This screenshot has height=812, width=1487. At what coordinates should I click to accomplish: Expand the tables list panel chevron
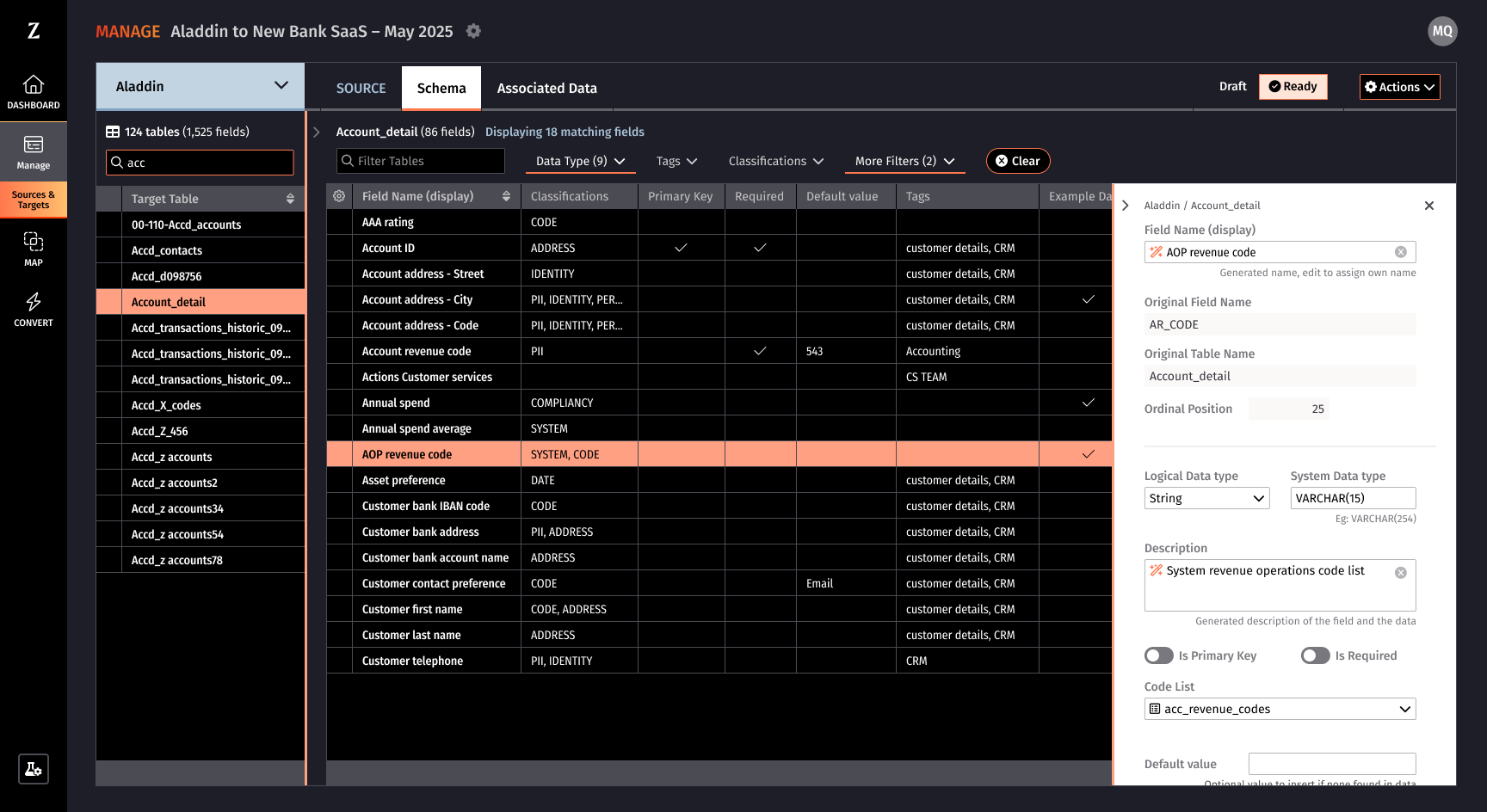[x=317, y=132]
